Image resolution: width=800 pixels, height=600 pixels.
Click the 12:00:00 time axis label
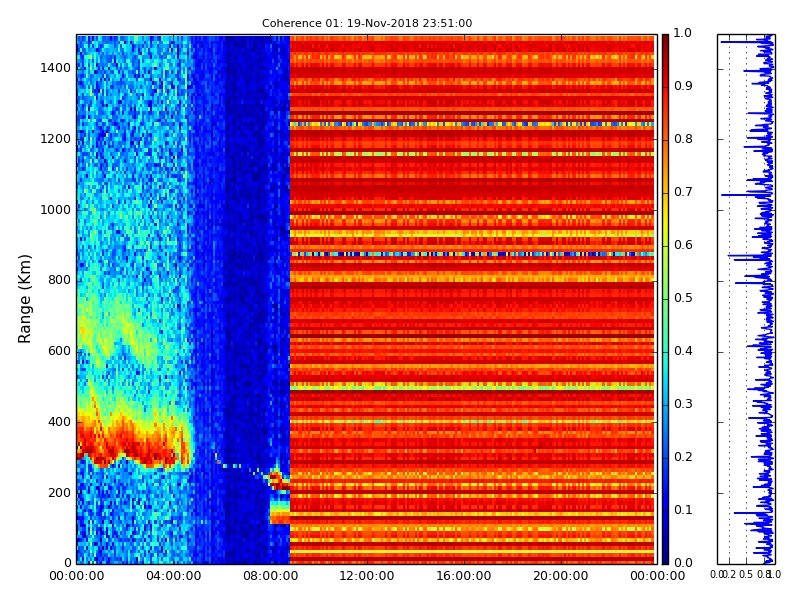[367, 577]
